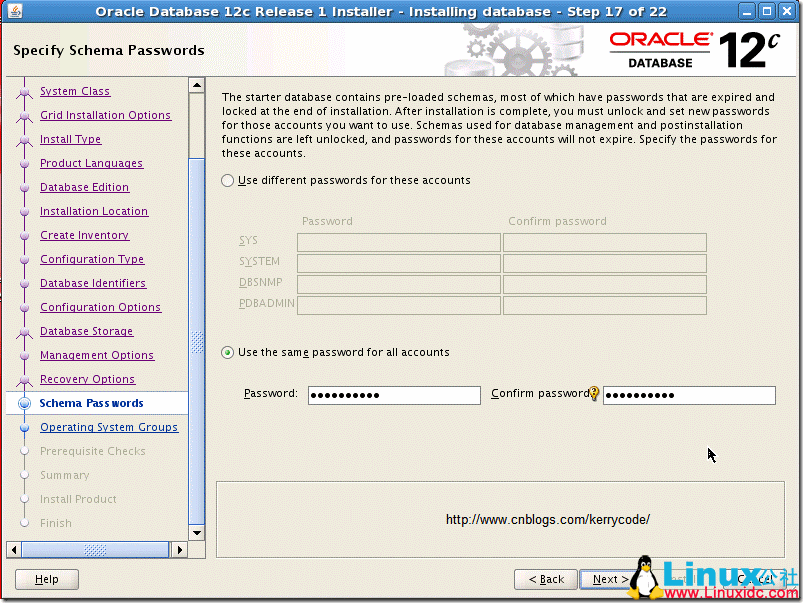Select "Use different passwords for these accounts"

tap(228, 180)
